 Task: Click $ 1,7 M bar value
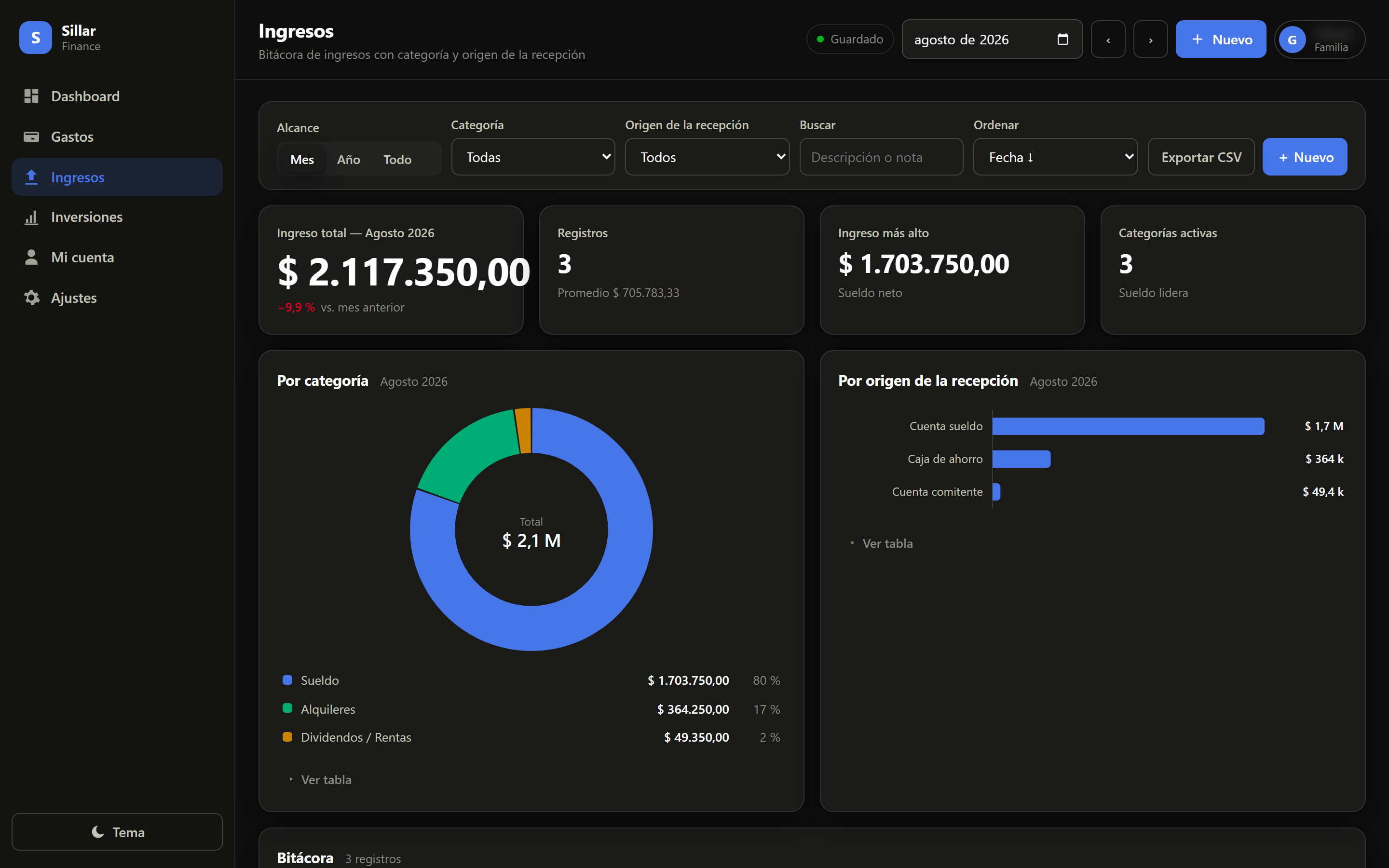[1323, 426]
